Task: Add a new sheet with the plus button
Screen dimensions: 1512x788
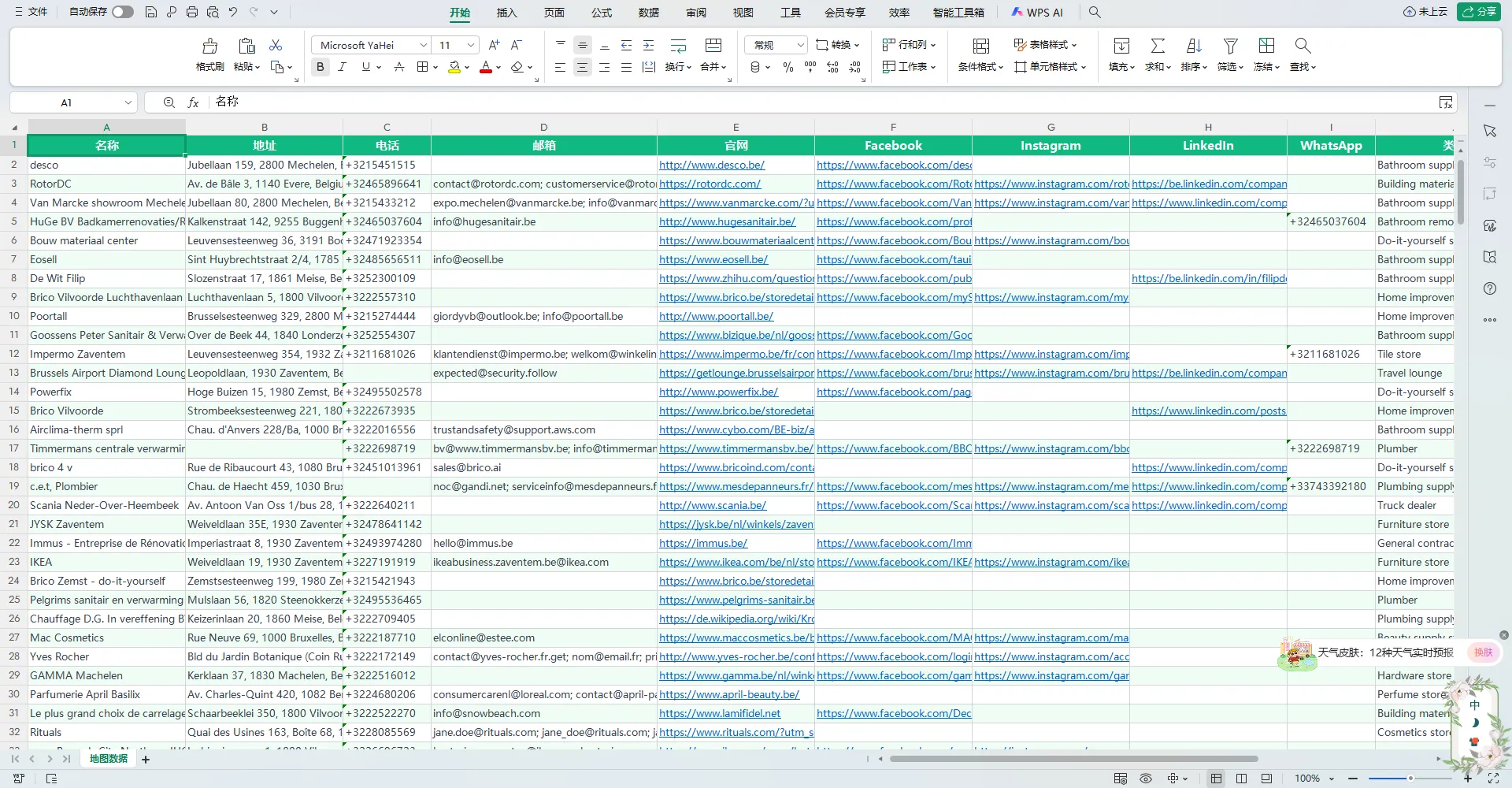Action: tap(146, 759)
